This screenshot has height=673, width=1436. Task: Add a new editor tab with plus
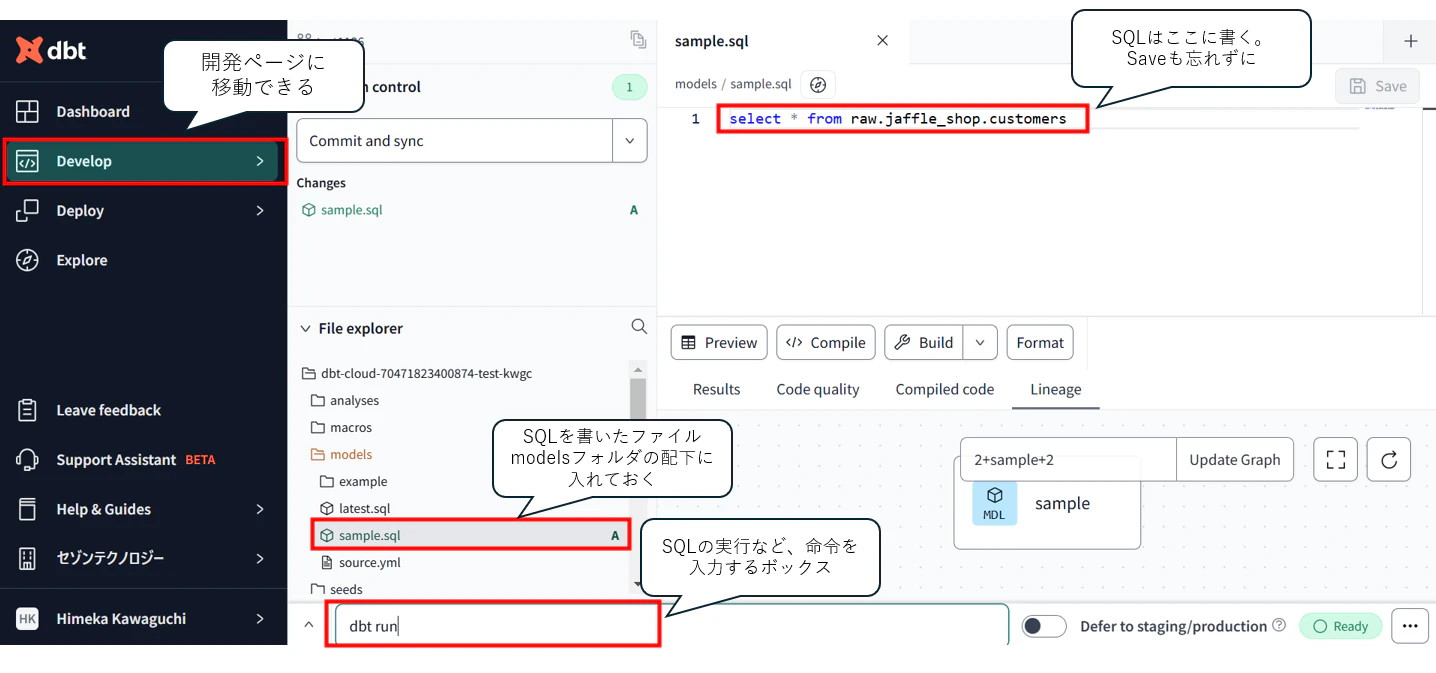1411,41
